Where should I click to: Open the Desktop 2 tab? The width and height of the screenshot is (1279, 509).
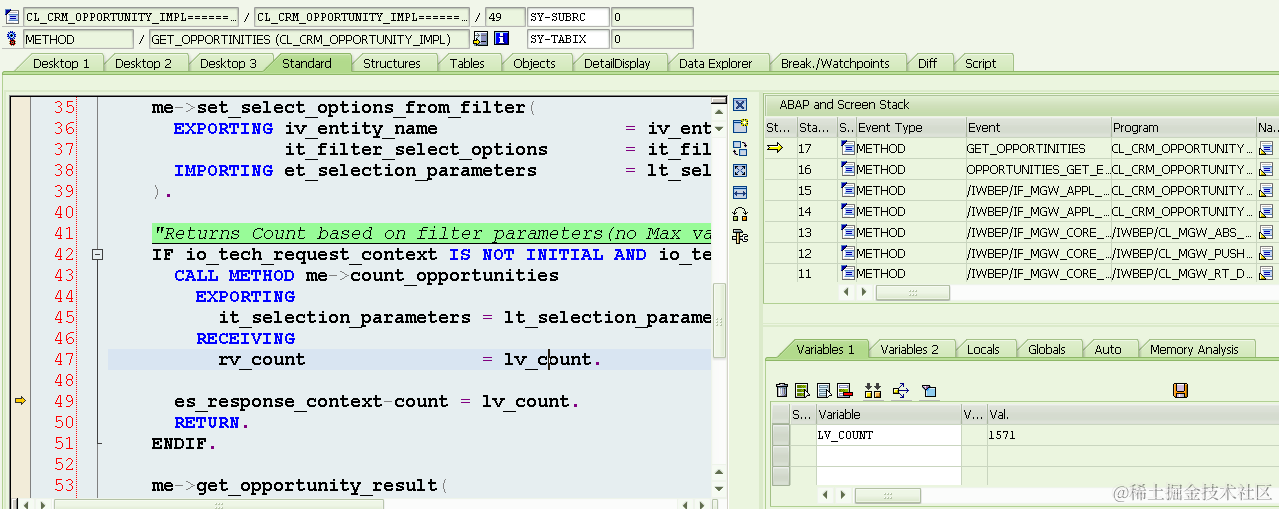[143, 63]
